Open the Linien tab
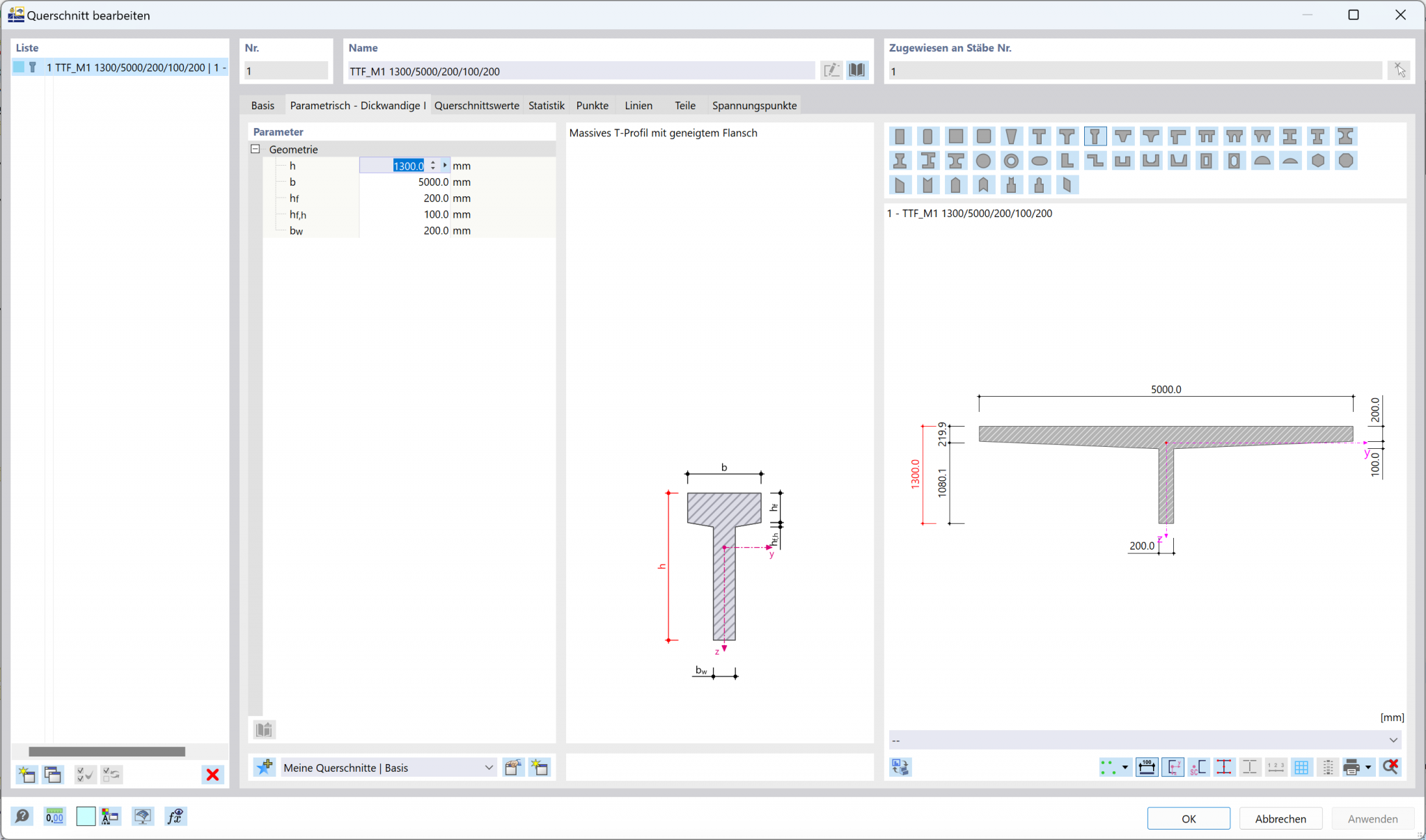Image resolution: width=1426 pixels, height=840 pixels. click(638, 105)
